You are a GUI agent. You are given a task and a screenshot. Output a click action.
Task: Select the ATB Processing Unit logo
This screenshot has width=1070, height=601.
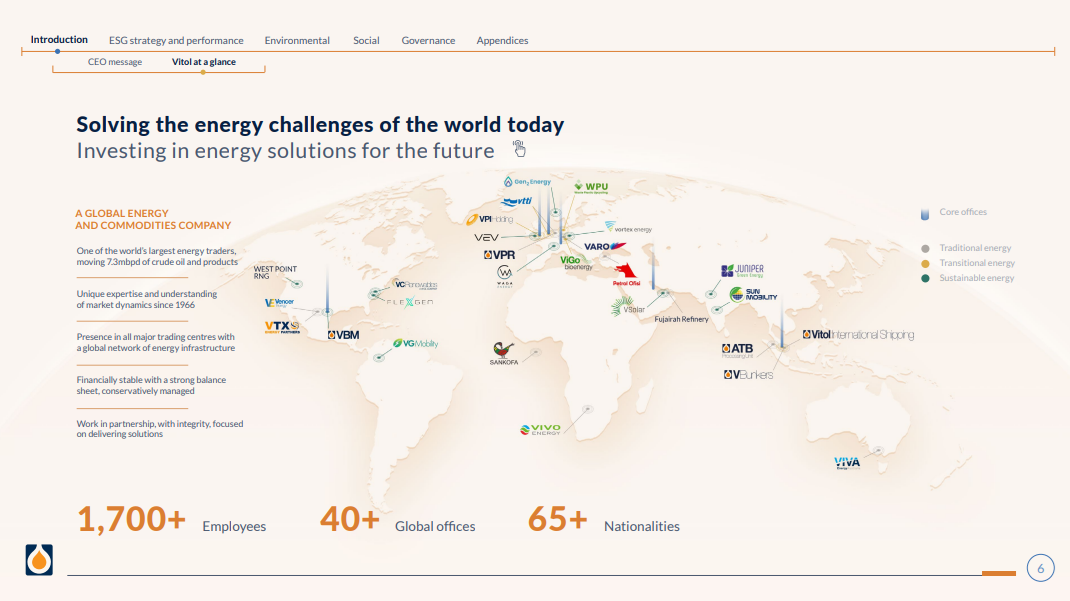738,351
